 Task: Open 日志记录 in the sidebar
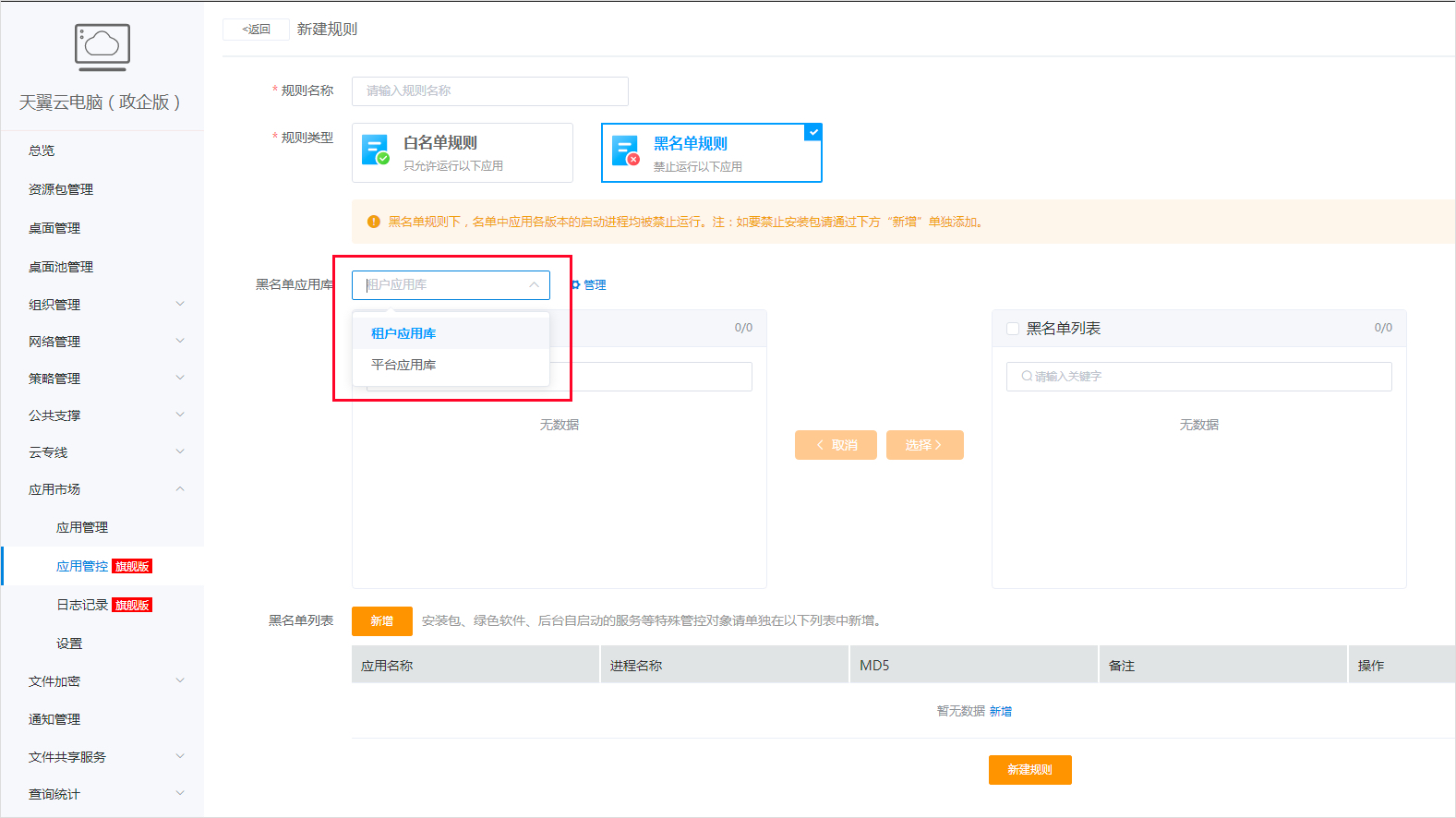coord(82,605)
